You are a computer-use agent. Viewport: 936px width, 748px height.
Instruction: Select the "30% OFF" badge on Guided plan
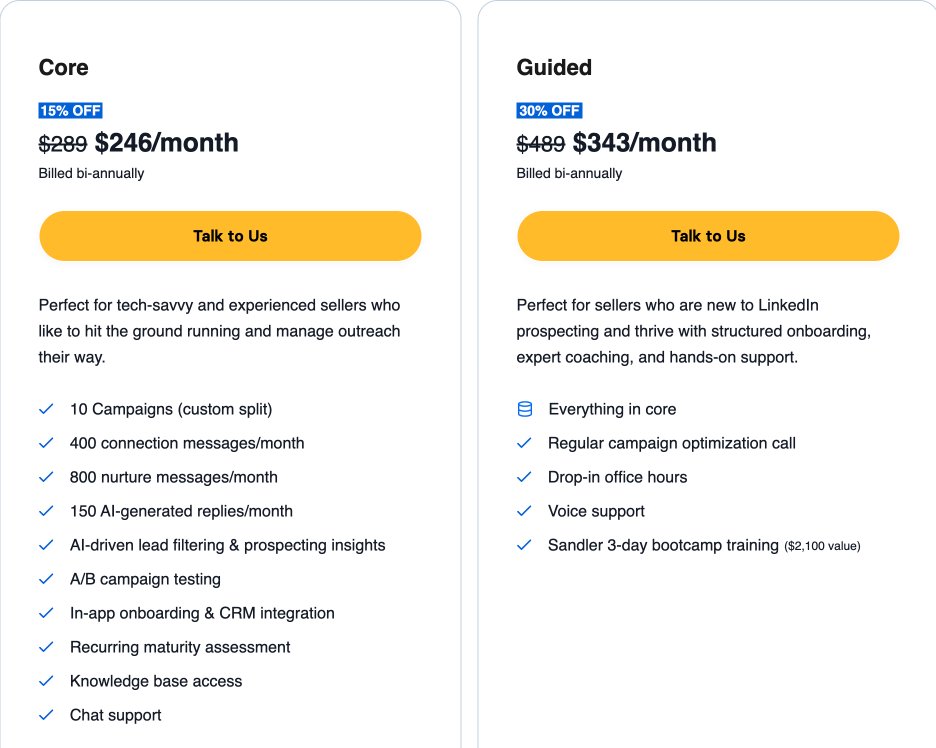[548, 110]
